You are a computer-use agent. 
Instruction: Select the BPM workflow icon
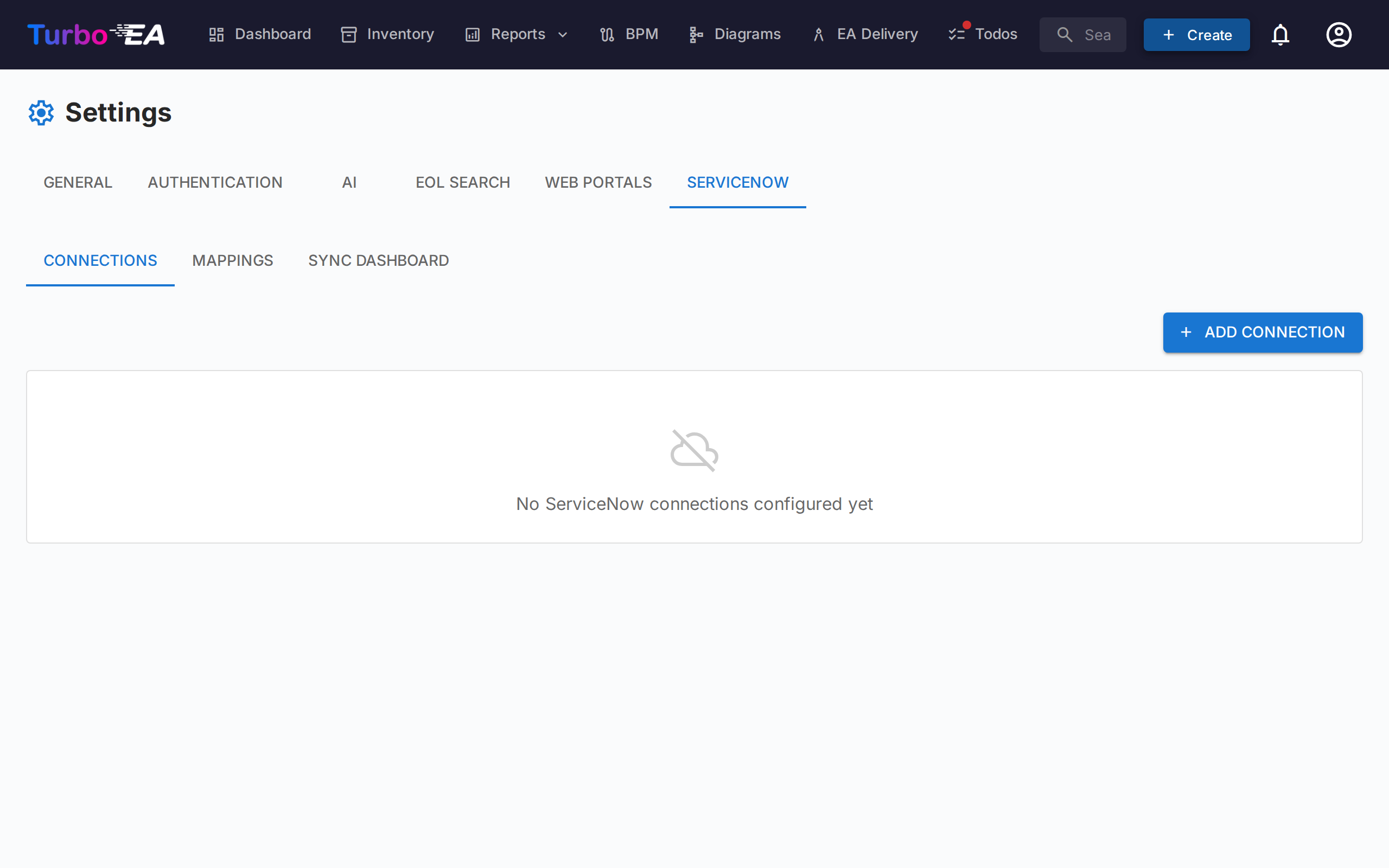click(607, 34)
